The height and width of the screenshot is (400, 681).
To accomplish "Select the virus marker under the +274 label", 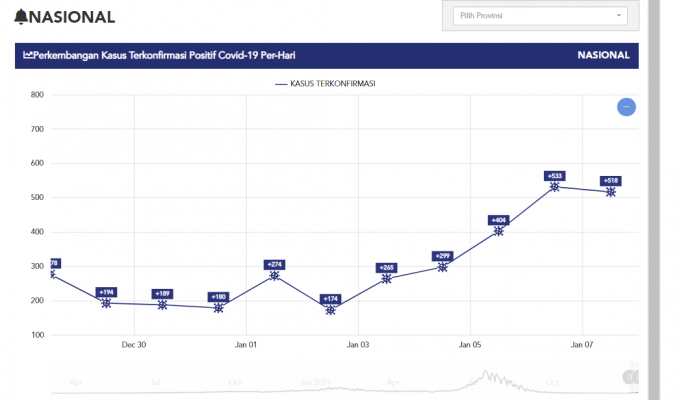I will (274, 276).
